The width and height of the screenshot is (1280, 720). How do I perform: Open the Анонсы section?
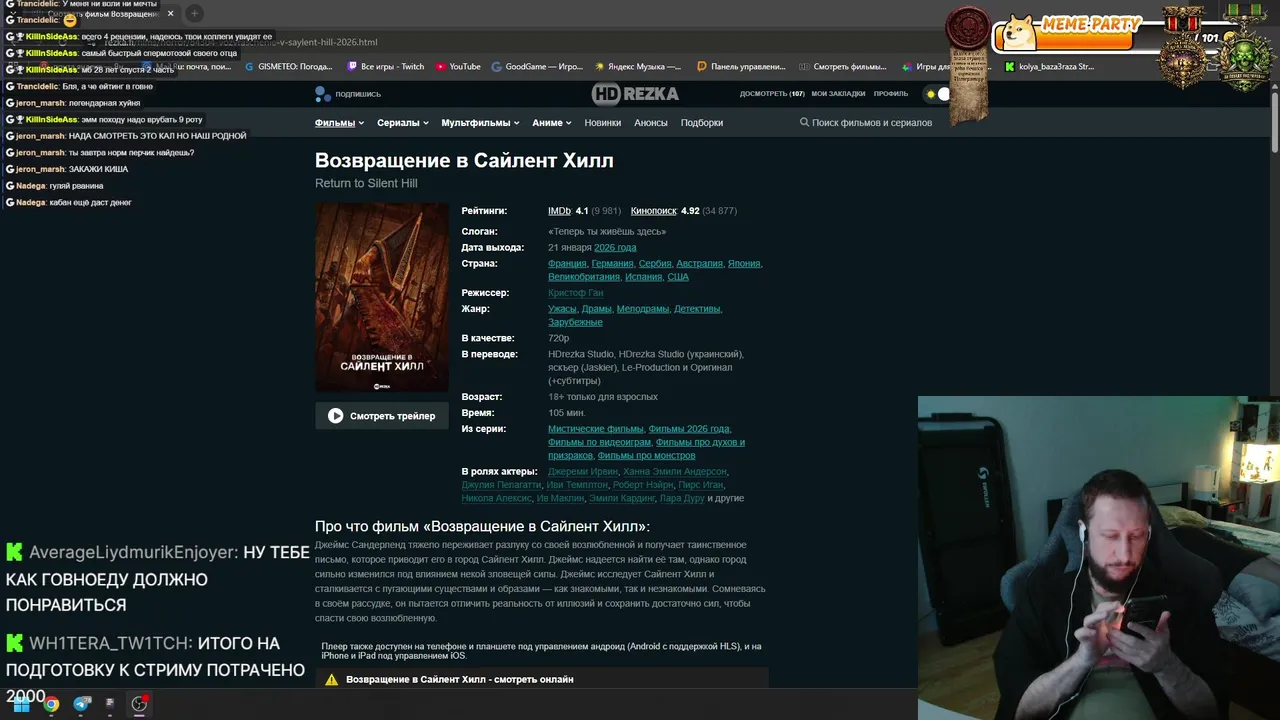tap(651, 123)
